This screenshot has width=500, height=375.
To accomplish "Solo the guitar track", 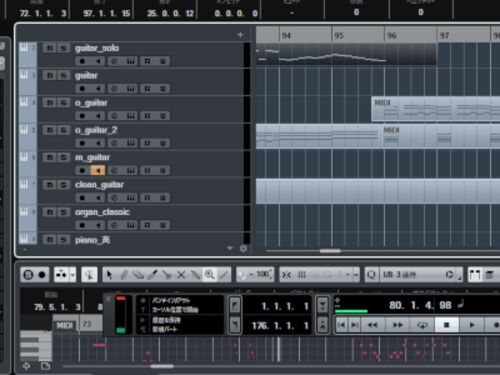I will (63, 76).
